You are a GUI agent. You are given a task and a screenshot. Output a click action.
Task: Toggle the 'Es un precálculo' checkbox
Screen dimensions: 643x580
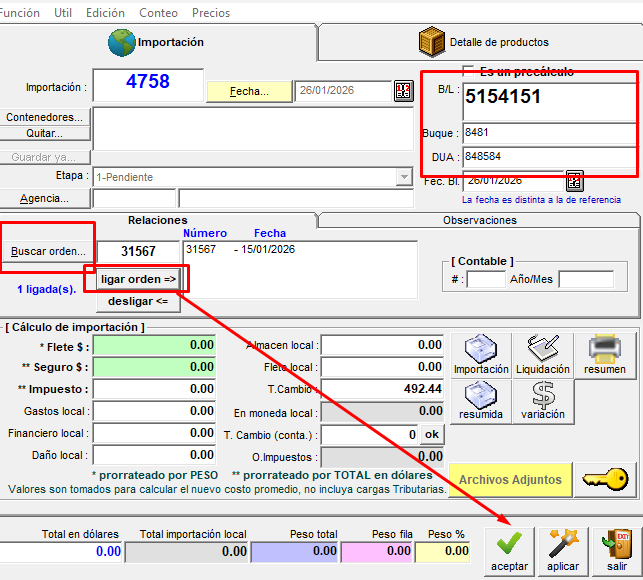pyautogui.click(x=468, y=71)
